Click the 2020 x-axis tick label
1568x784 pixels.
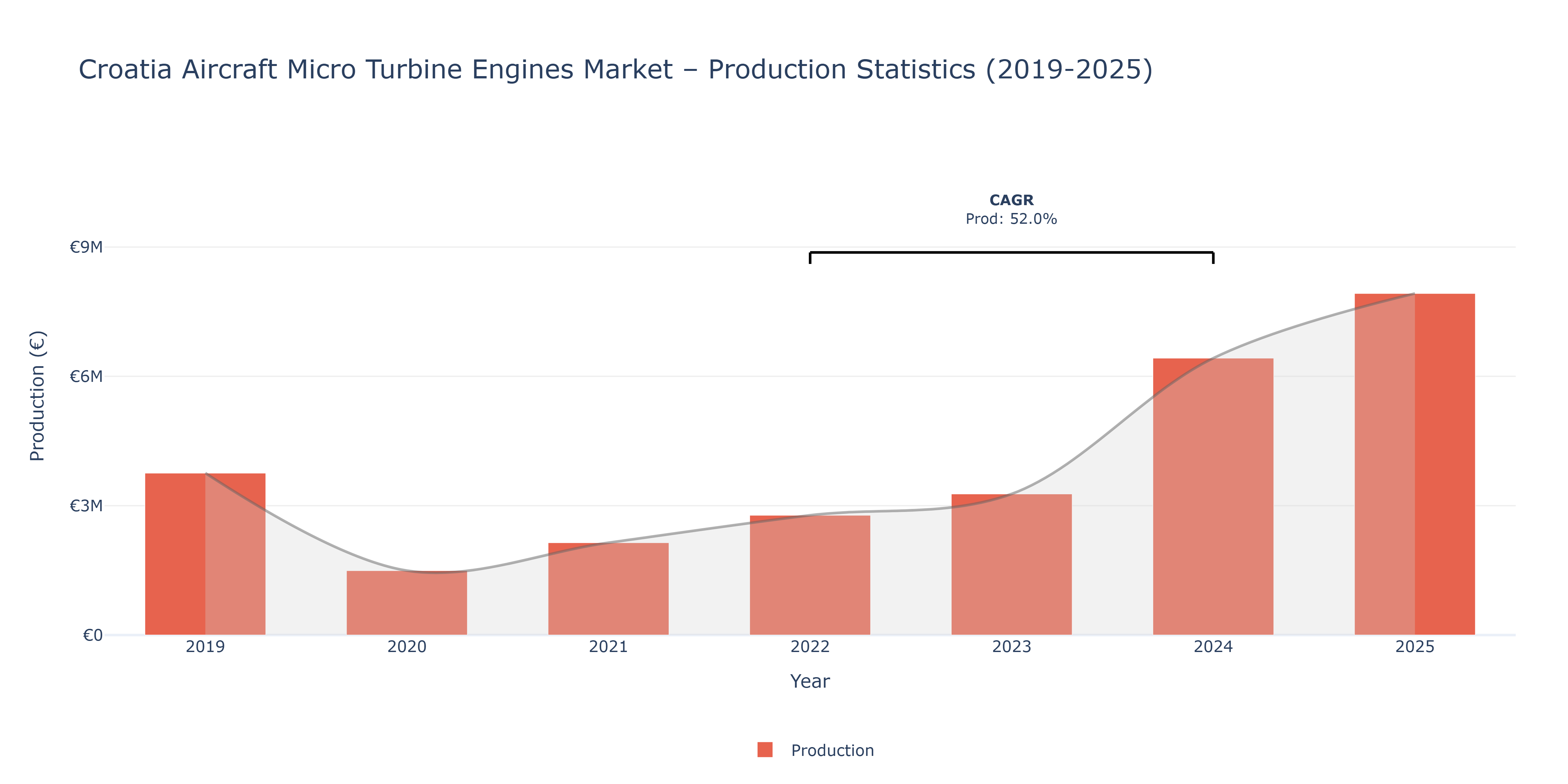[407, 647]
